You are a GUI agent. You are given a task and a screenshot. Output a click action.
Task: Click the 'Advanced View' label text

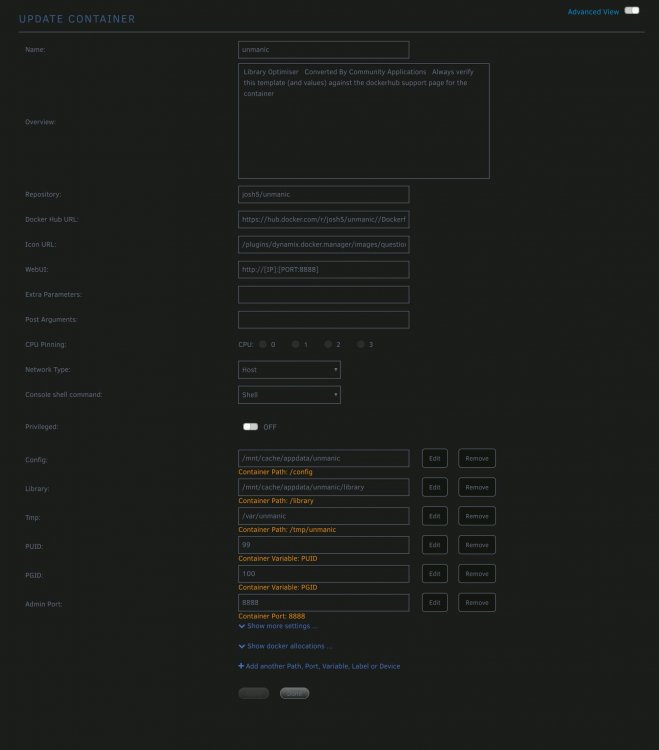point(593,12)
